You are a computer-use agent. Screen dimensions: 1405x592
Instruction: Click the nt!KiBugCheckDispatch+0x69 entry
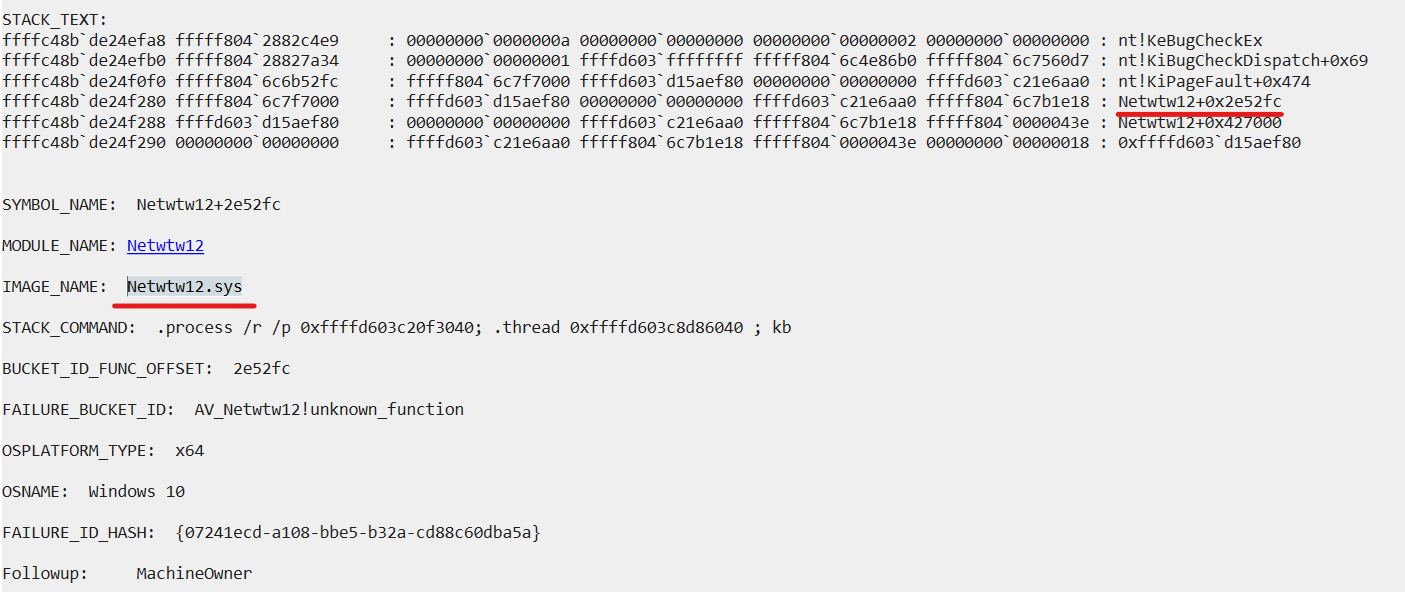1242,61
